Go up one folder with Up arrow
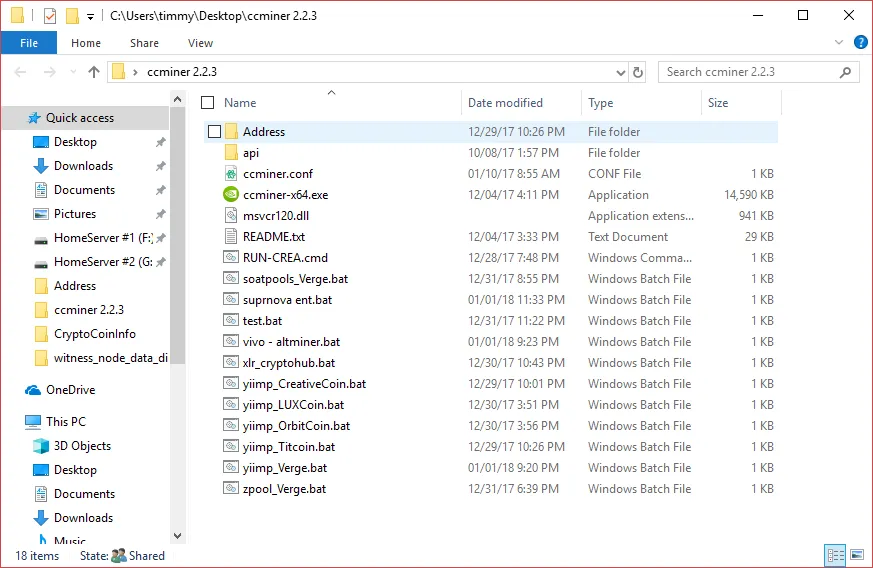Screen dimensions: 873x568 click(94, 72)
